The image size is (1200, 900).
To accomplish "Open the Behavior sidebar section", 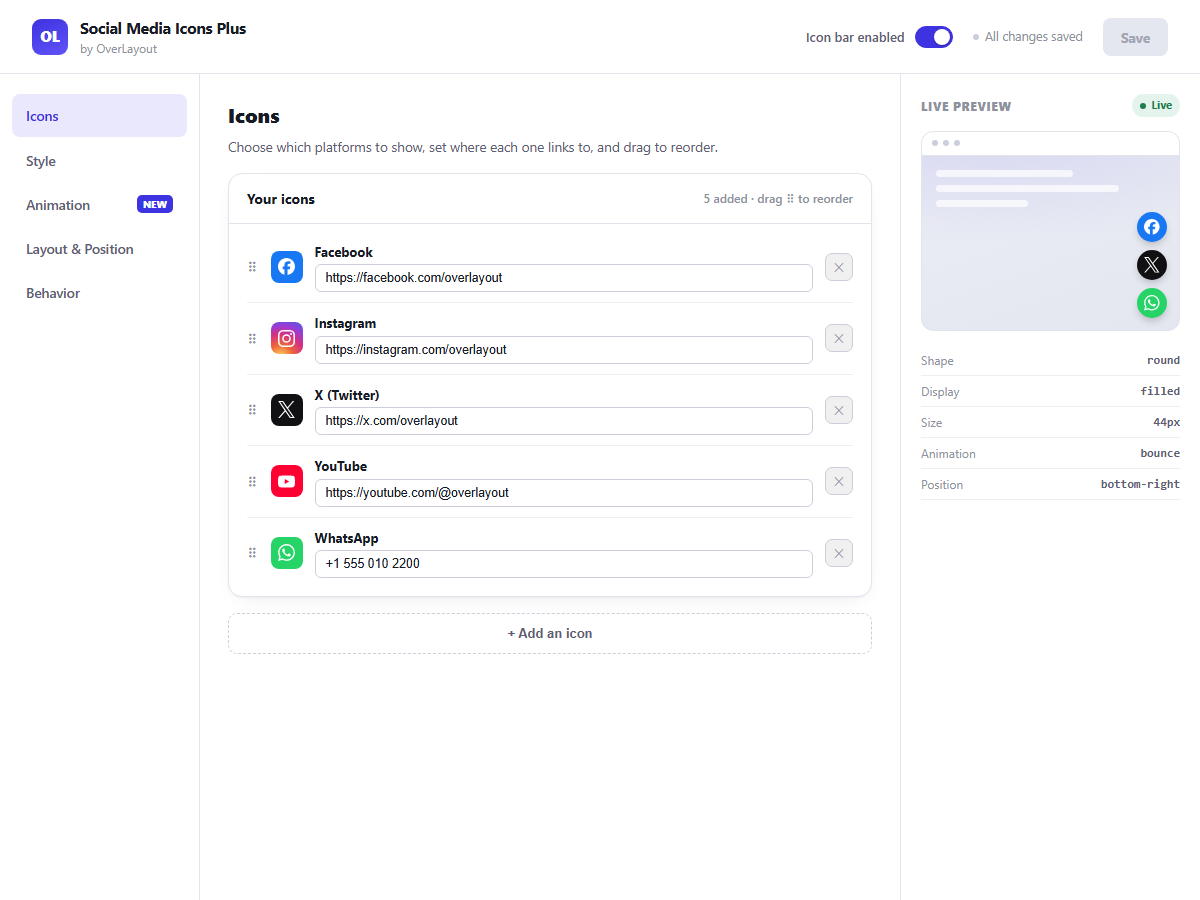I will pos(99,293).
